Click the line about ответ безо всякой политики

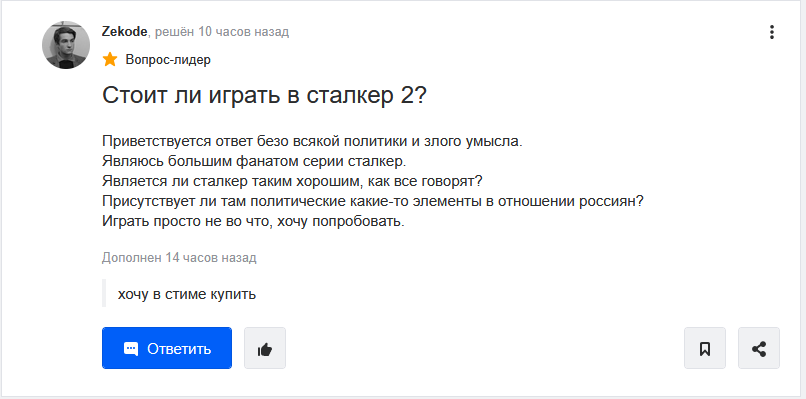(312, 141)
